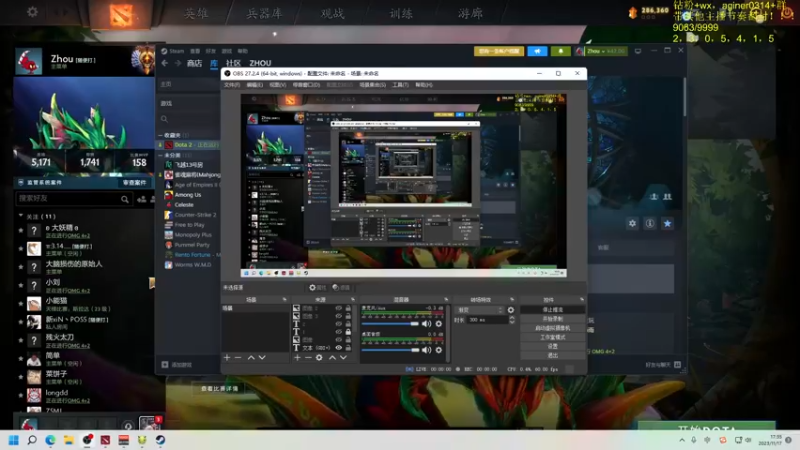
Task: Click Mixer dock pop-out icon
Action: pyautogui.click(x=446, y=299)
